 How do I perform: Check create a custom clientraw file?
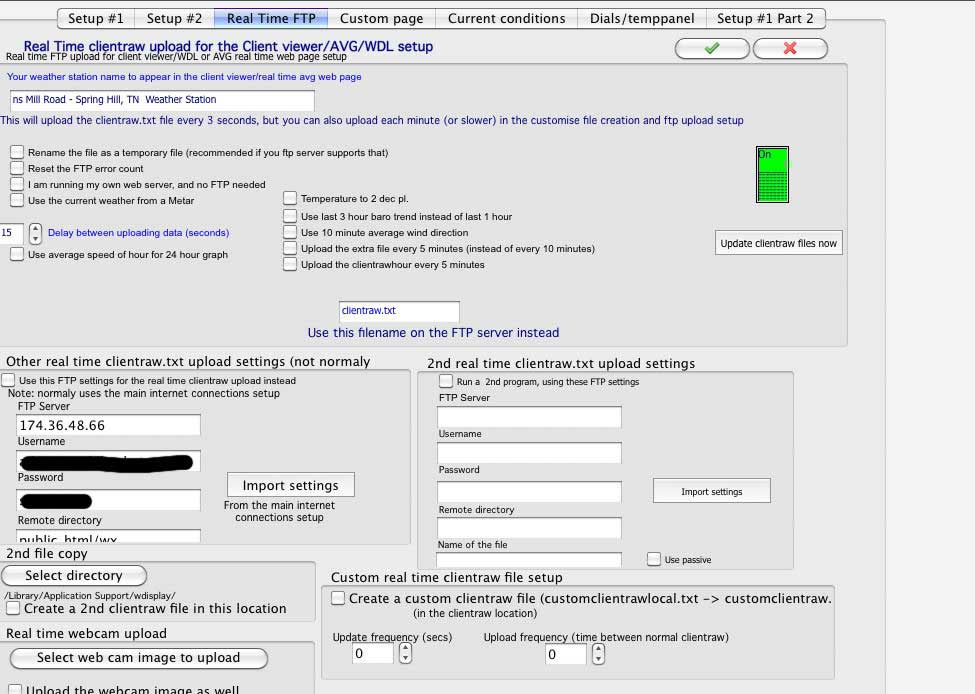click(x=338, y=598)
